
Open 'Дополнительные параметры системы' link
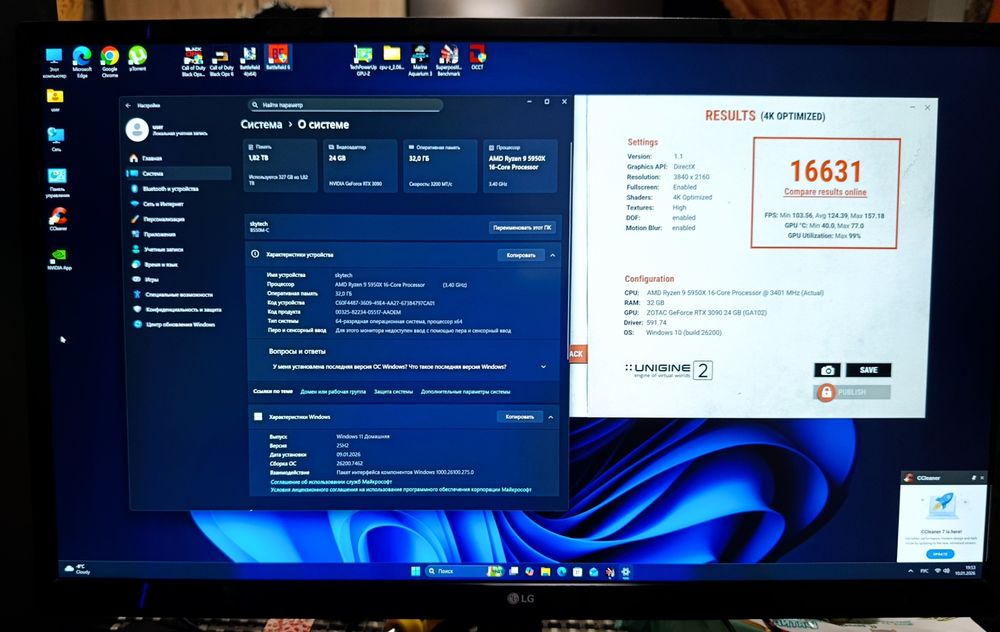[x=466, y=392]
